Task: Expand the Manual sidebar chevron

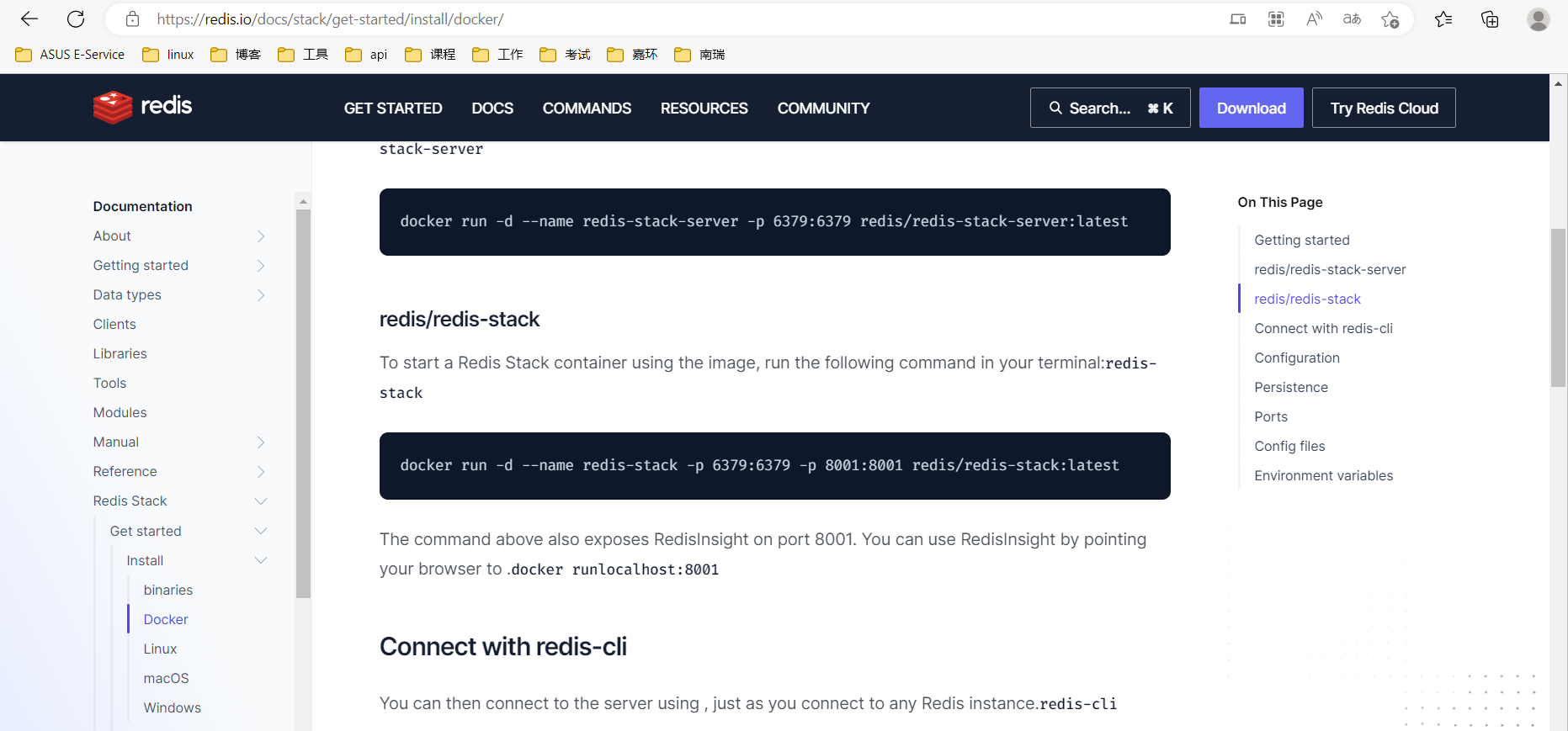Action: [x=261, y=442]
